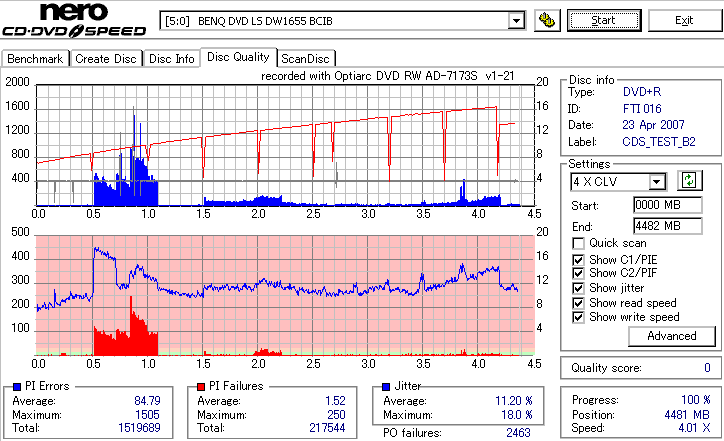724x441 pixels.
Task: Click the disc type value DVD+R
Action: point(642,92)
